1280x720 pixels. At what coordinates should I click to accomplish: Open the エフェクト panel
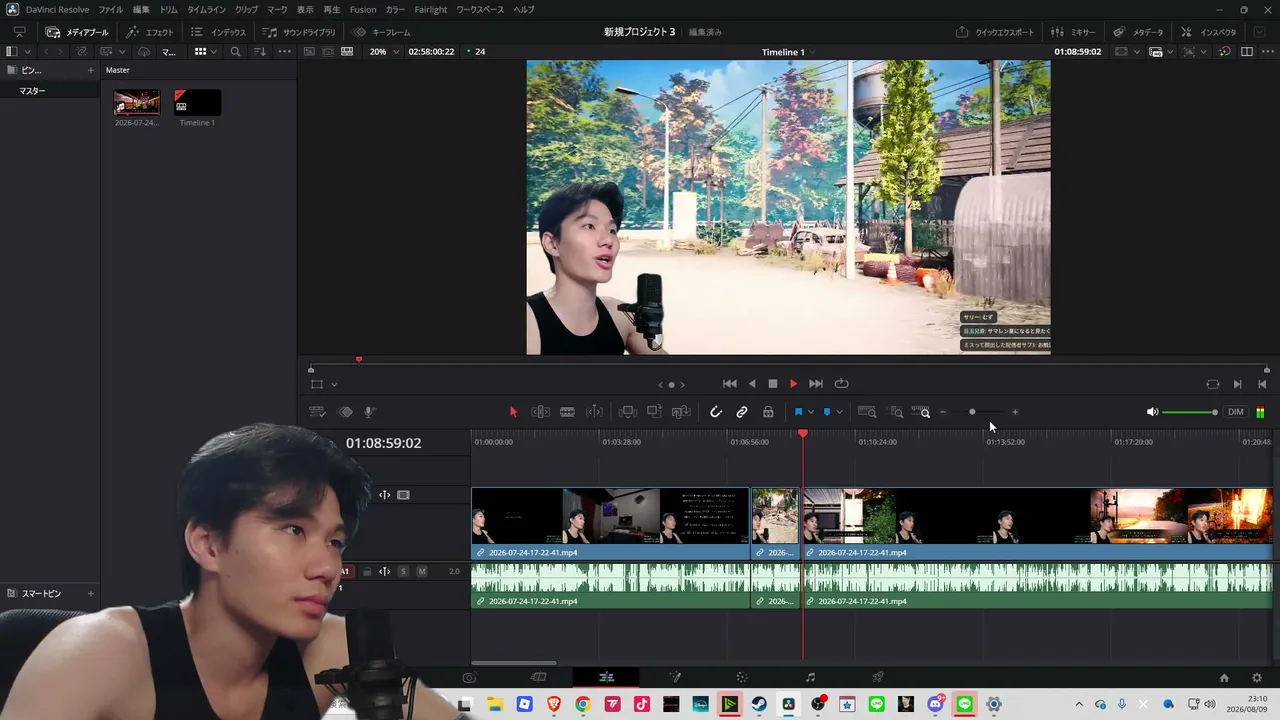click(150, 32)
